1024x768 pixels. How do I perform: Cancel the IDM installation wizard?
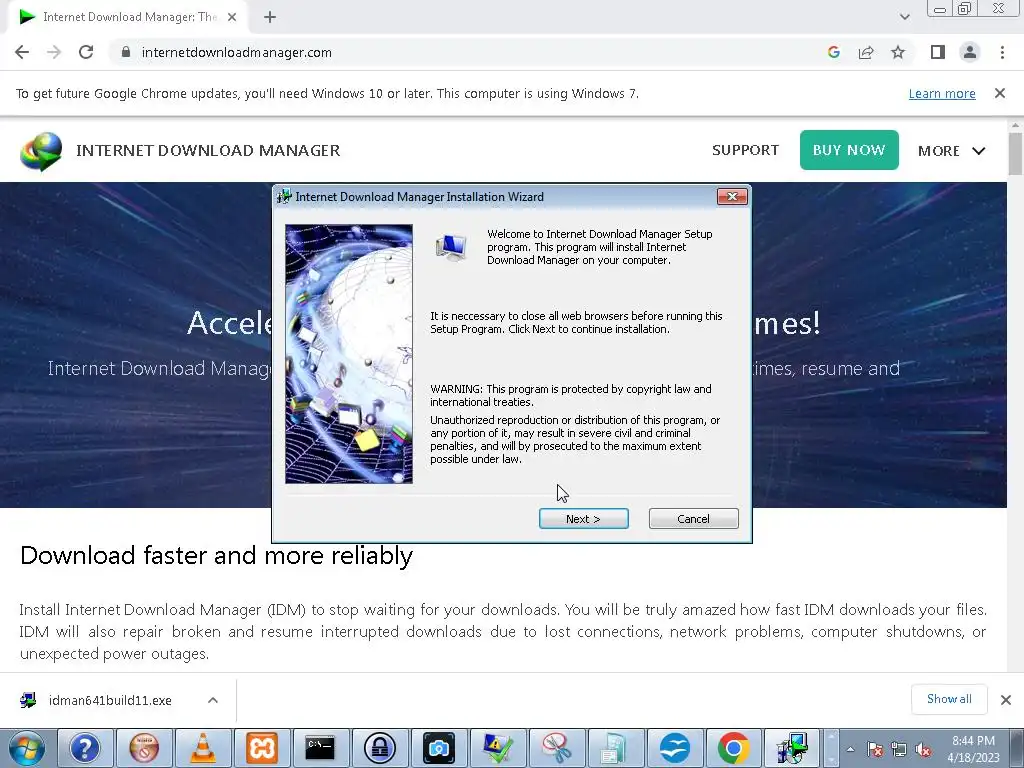click(x=693, y=519)
